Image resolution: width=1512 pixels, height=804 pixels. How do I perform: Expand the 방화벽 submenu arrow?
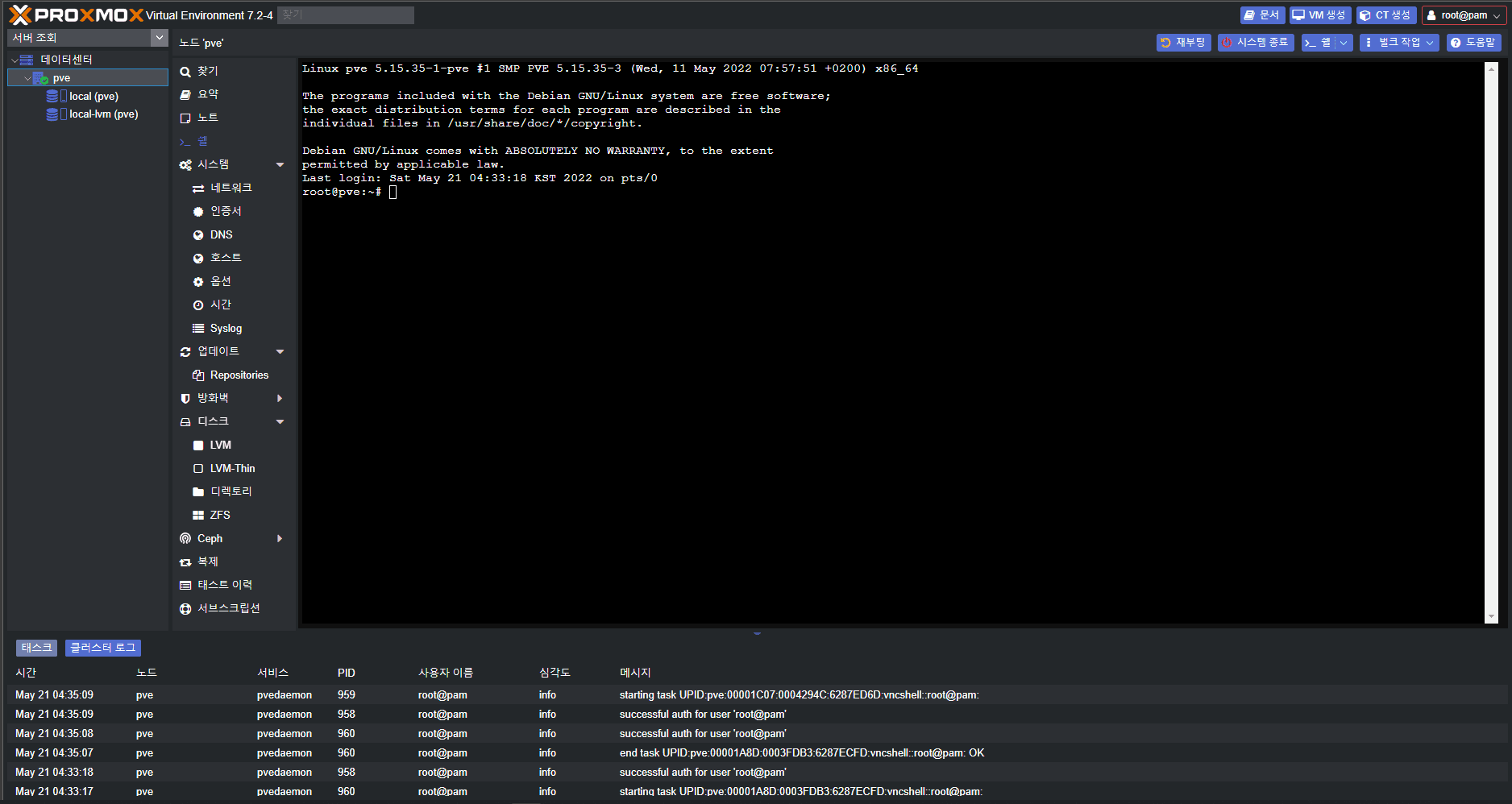click(x=280, y=399)
